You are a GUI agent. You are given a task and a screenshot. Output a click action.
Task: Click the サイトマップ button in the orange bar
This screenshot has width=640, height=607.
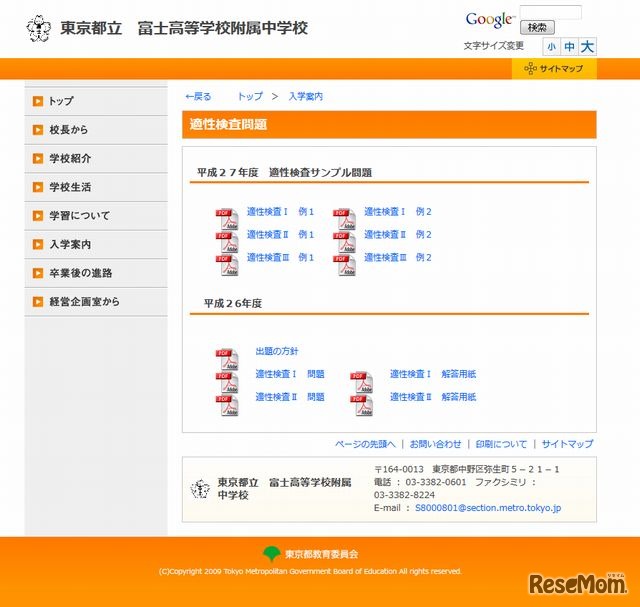pos(554,69)
